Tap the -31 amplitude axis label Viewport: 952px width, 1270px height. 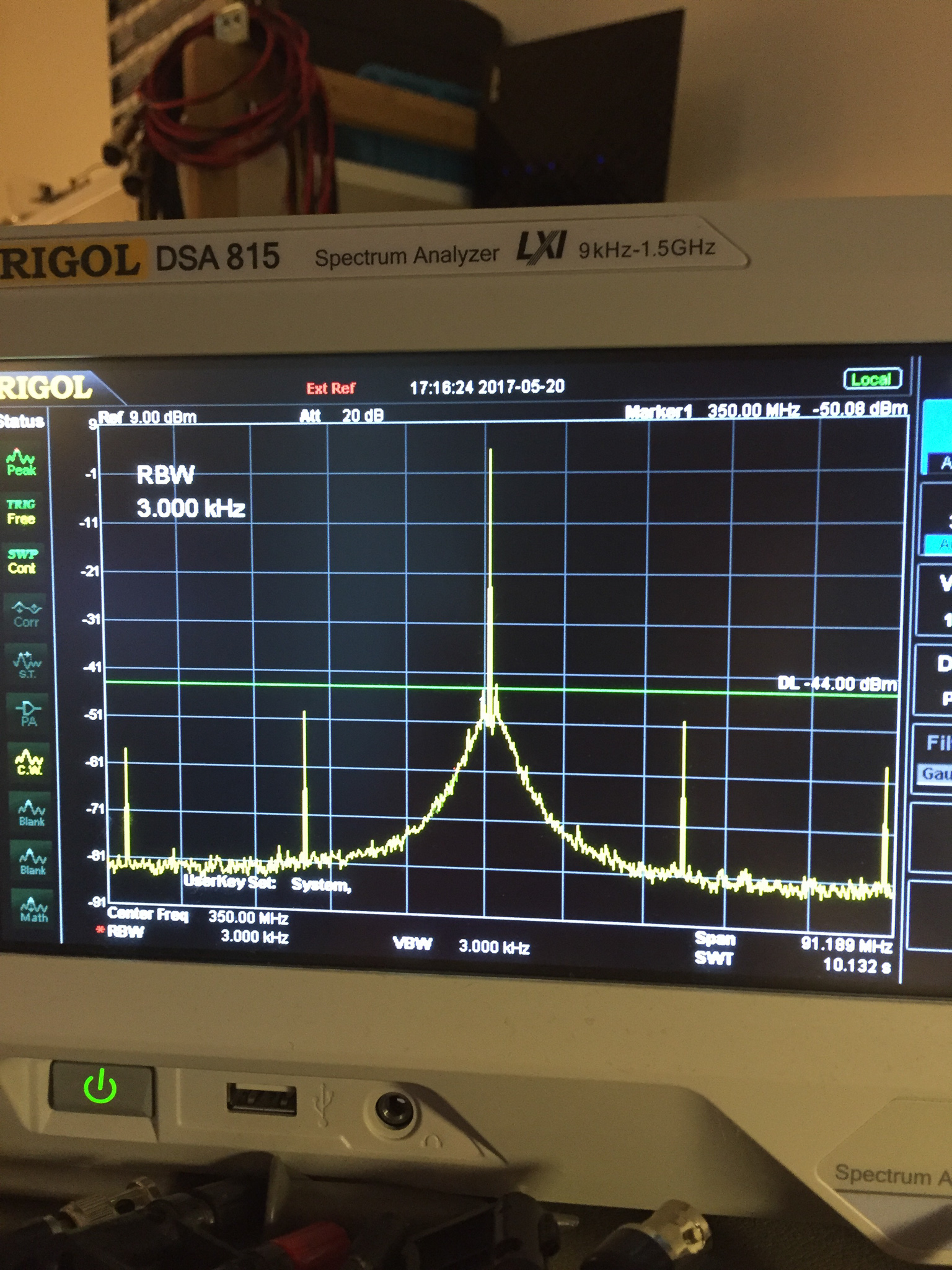pyautogui.click(x=91, y=619)
